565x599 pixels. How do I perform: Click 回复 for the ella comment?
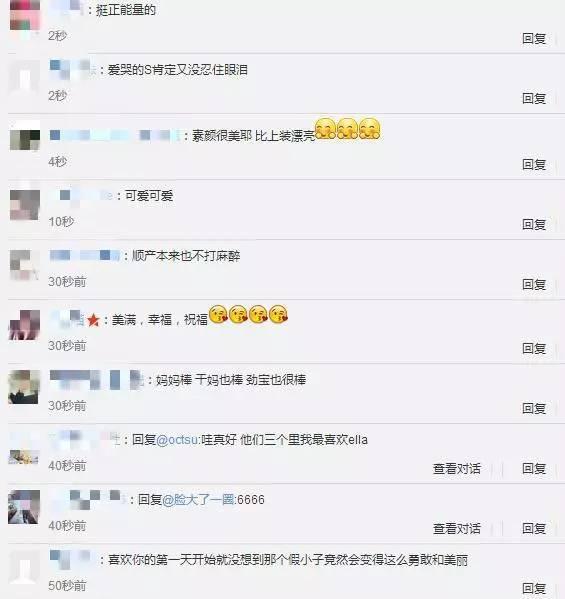[534, 469]
